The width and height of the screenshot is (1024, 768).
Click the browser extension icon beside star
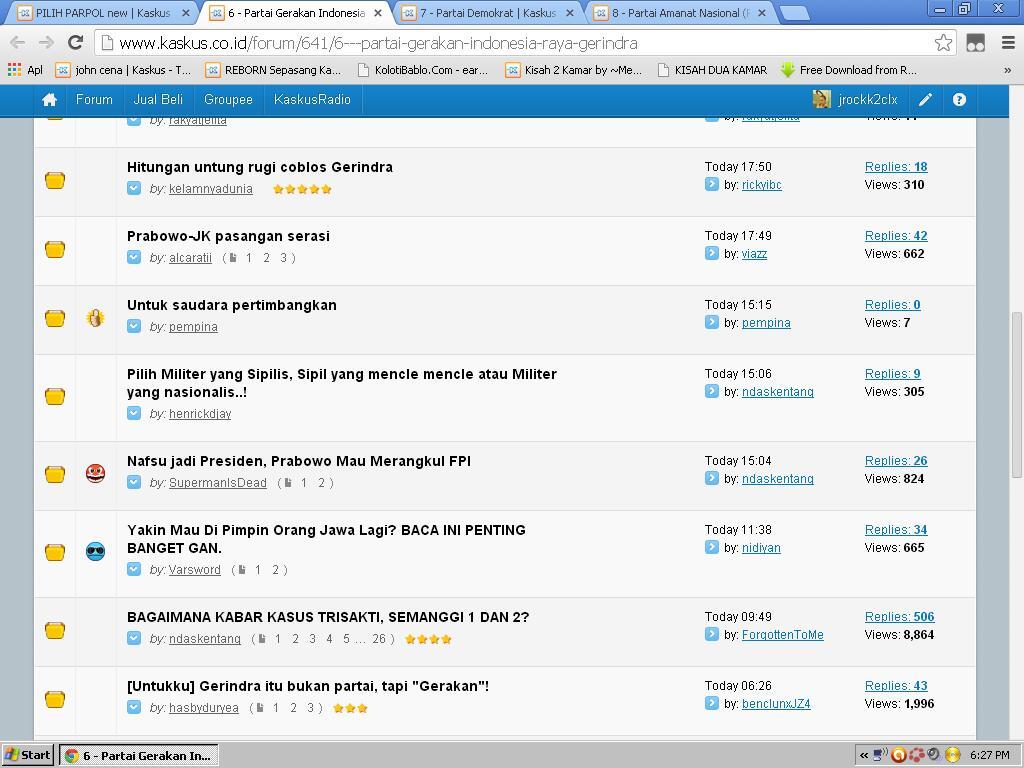(976, 43)
